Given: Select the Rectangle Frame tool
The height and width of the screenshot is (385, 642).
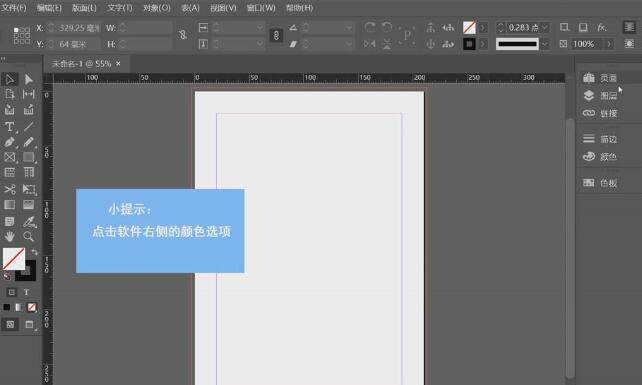Looking at the screenshot, I should pyautogui.click(x=9, y=157).
